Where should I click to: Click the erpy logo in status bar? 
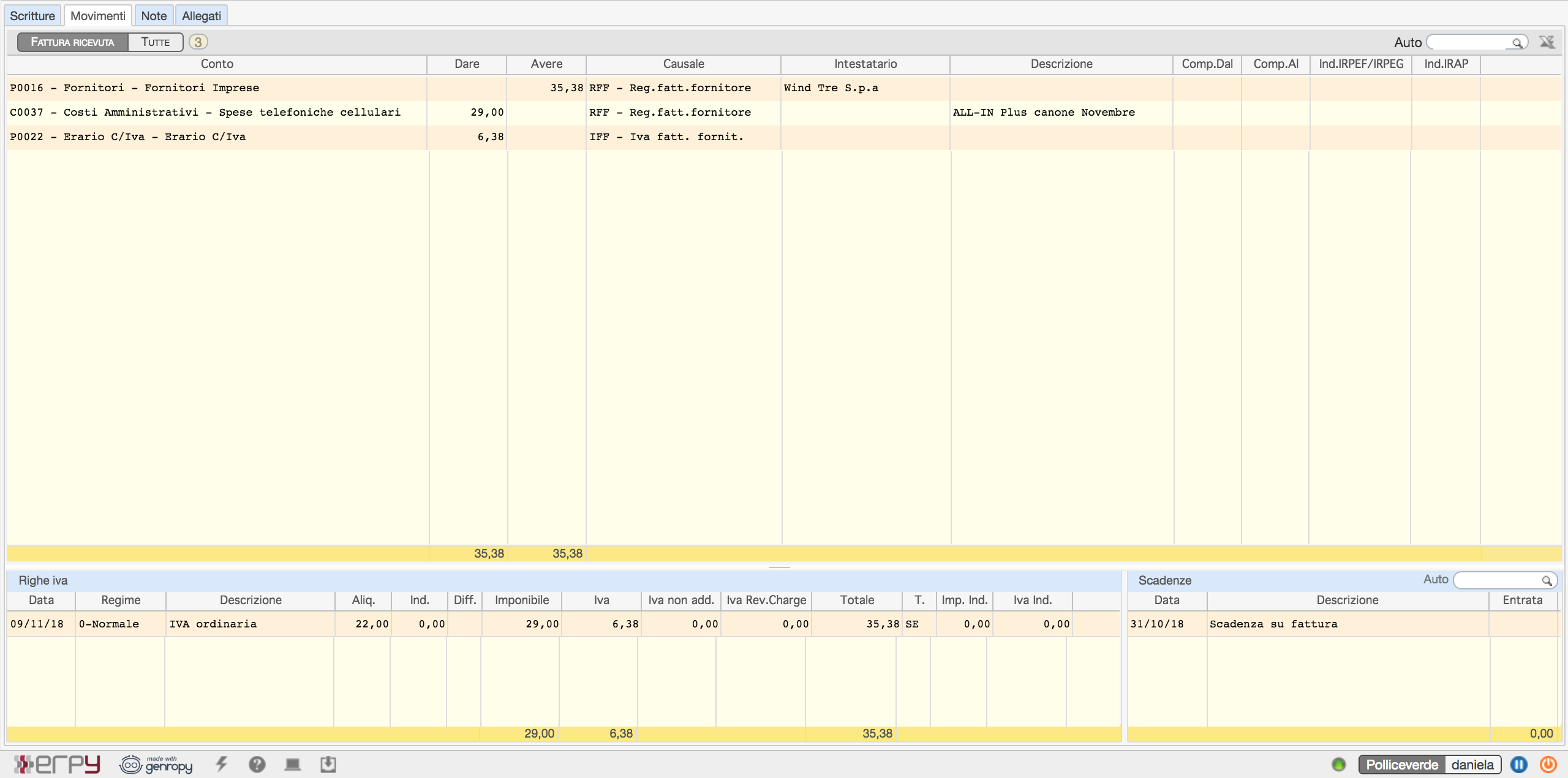[x=58, y=764]
